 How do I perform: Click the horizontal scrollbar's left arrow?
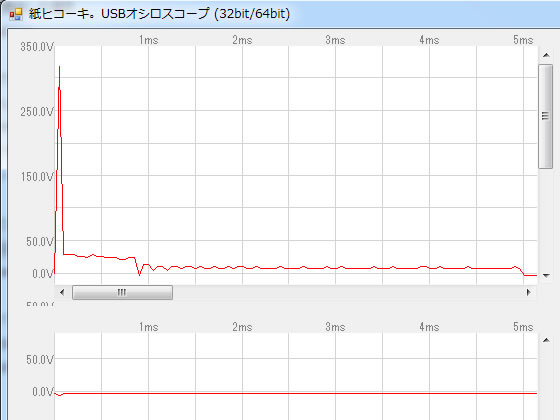(62, 292)
